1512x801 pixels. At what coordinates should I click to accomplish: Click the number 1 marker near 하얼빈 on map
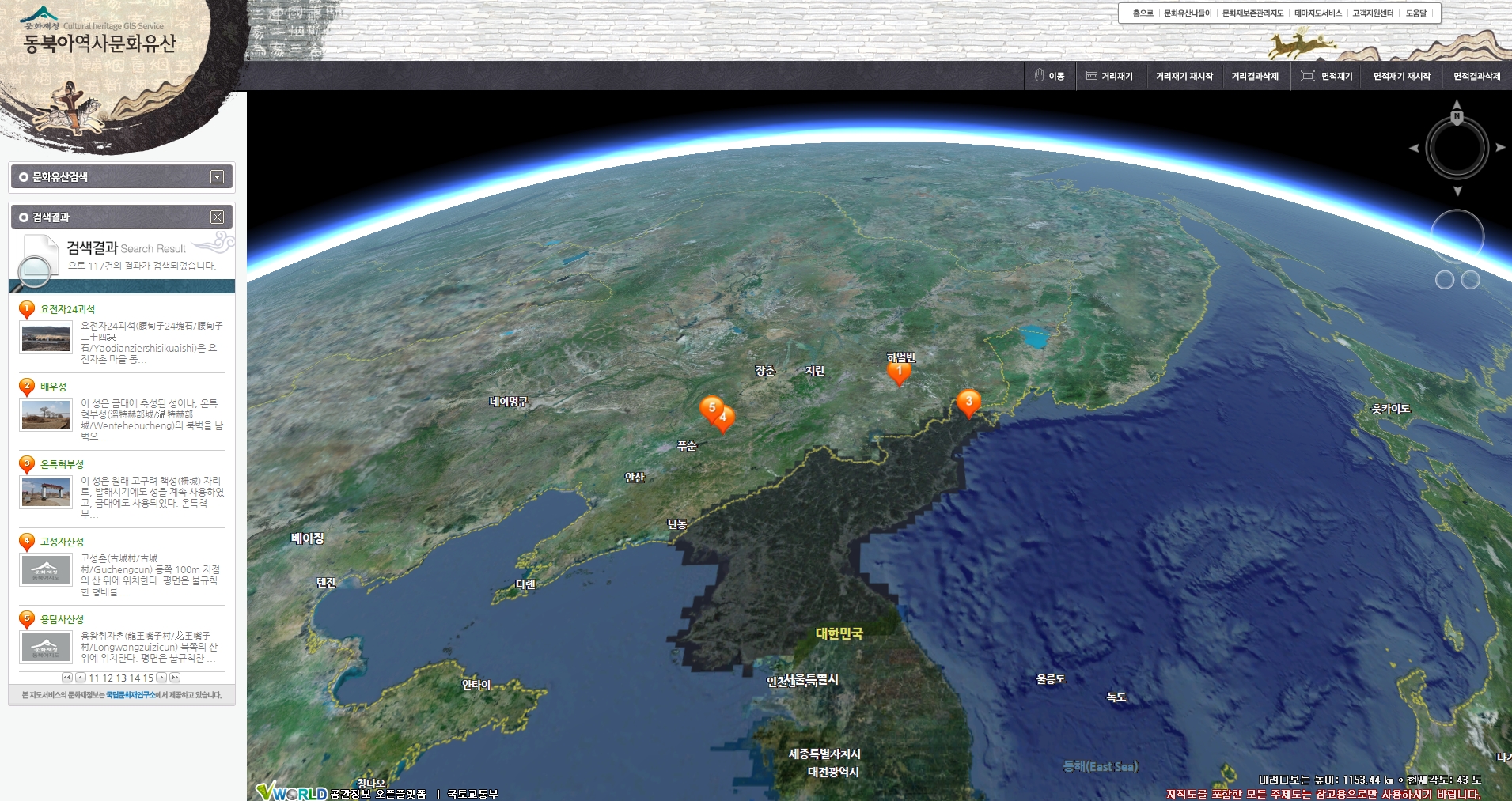point(899,372)
